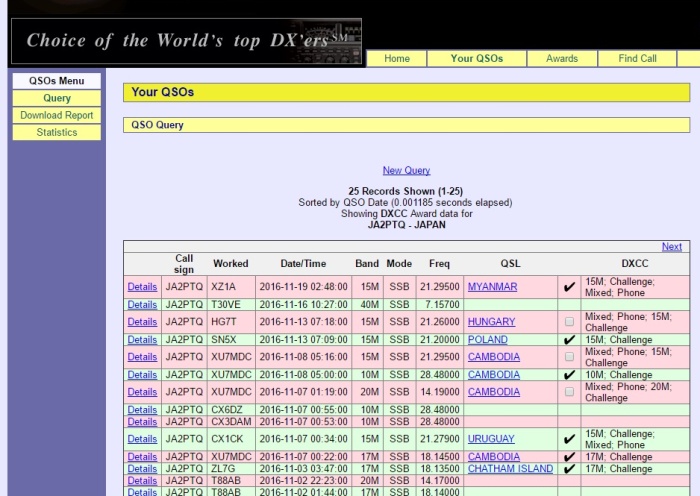The height and width of the screenshot is (496, 700).
Task: Open Details for ZL7G contact
Action: [142, 469]
